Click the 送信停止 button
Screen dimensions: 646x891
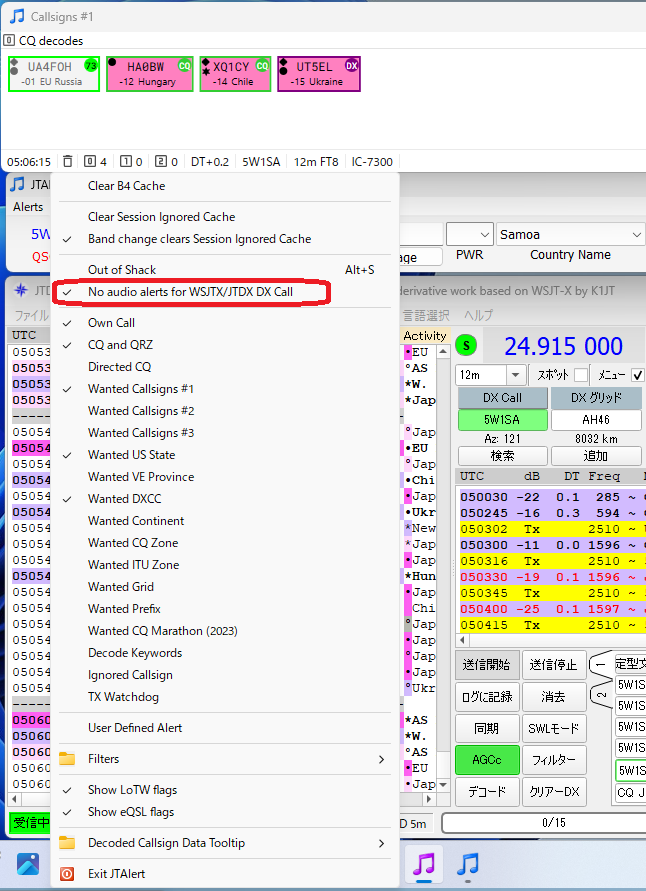click(553, 665)
